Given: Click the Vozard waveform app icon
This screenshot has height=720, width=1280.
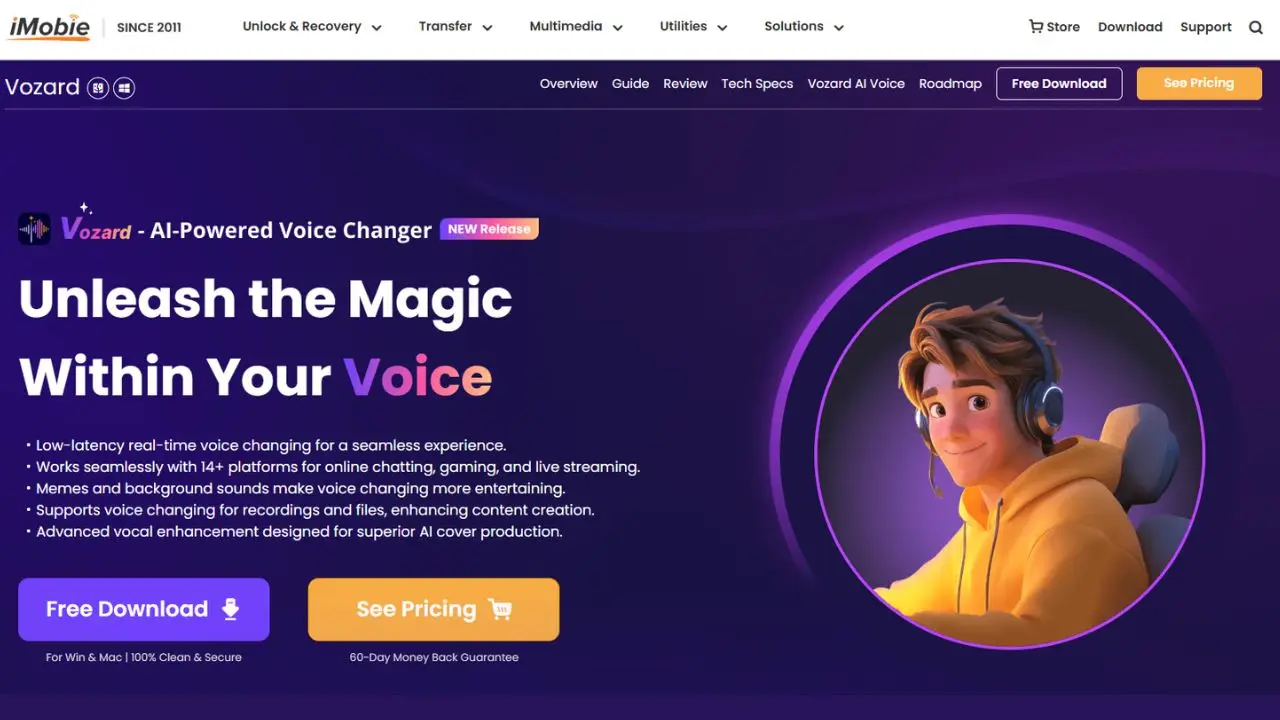Looking at the screenshot, I should (x=35, y=229).
